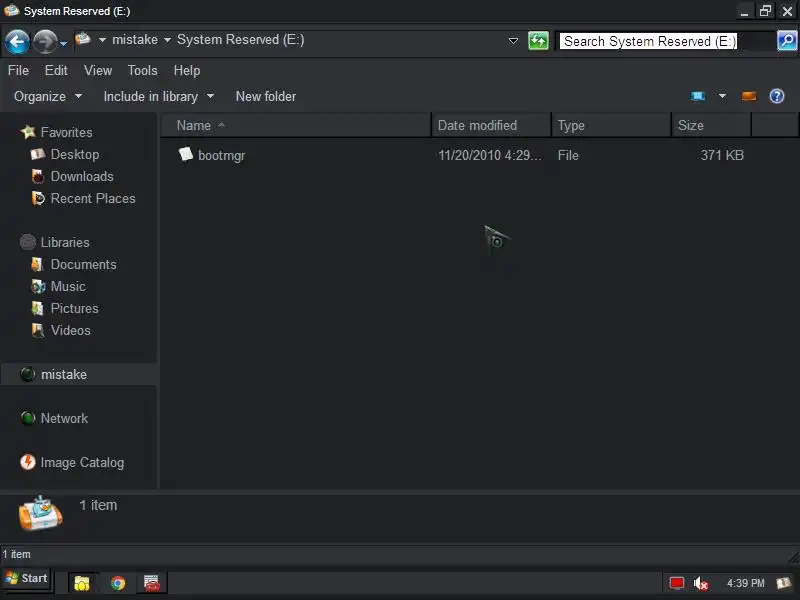Open more view options dropdown arrow

[722, 96]
